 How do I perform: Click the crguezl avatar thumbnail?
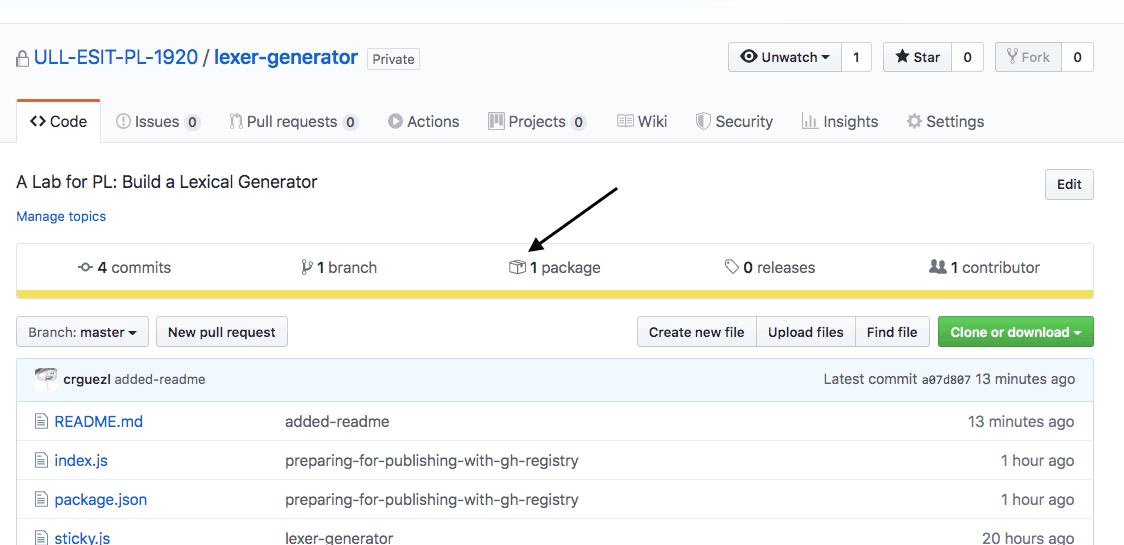(x=46, y=379)
